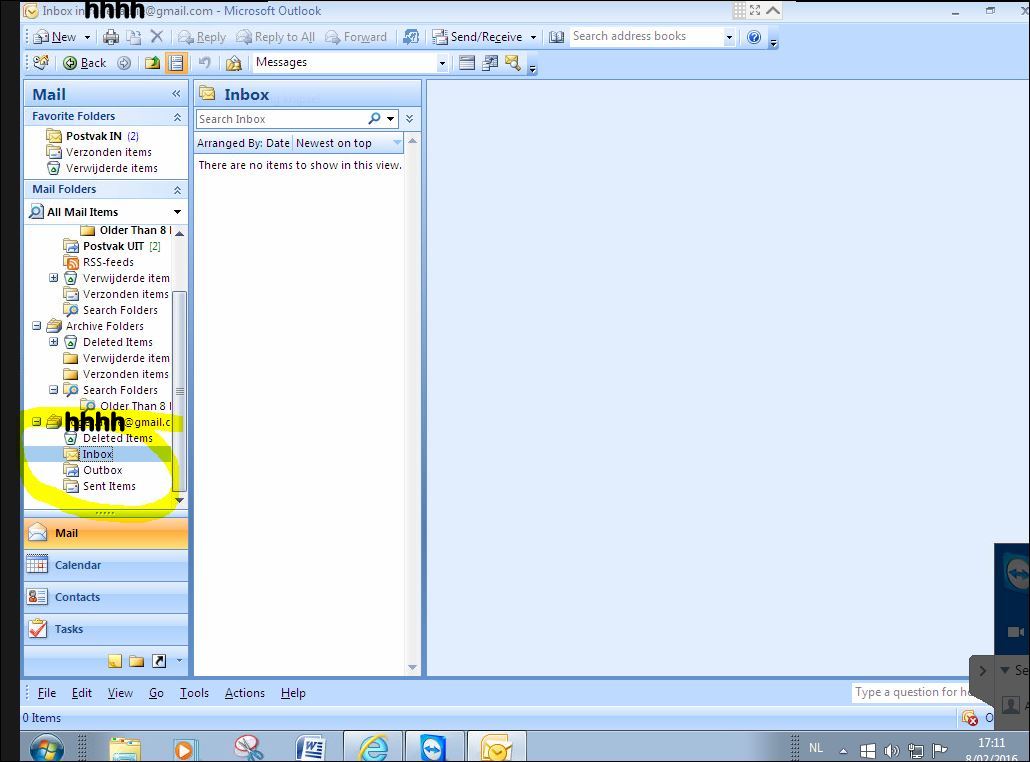
Task: Click the Reply toolbar button
Action: [x=202, y=37]
